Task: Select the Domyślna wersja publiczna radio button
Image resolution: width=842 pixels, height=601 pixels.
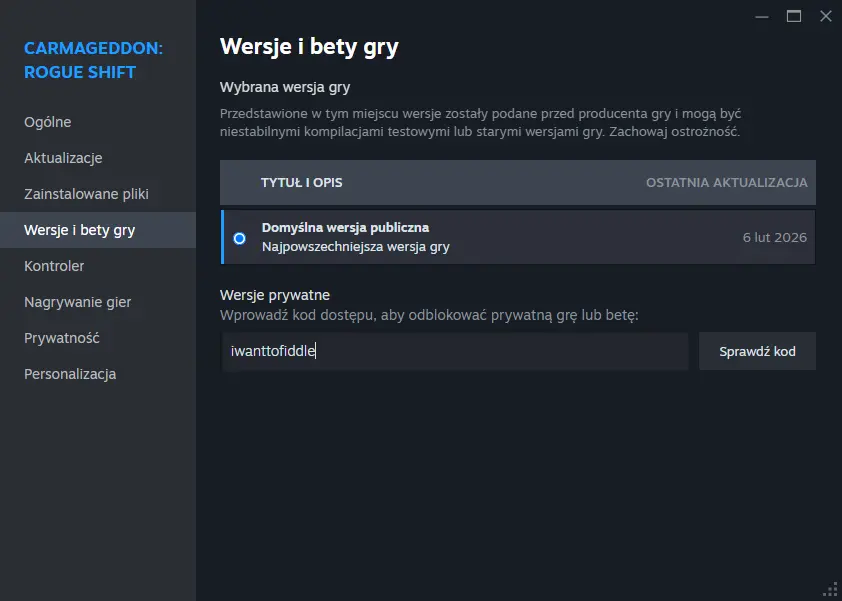Action: (239, 238)
